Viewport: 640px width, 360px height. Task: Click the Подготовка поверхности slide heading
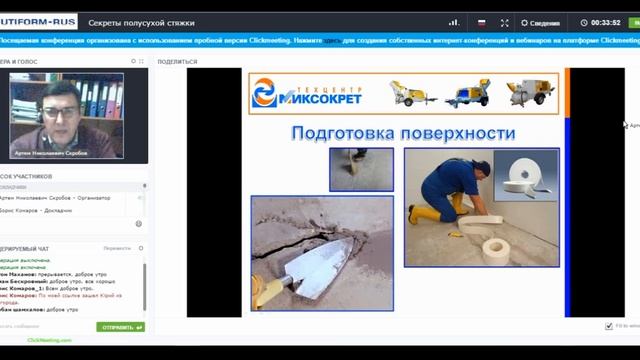click(403, 133)
